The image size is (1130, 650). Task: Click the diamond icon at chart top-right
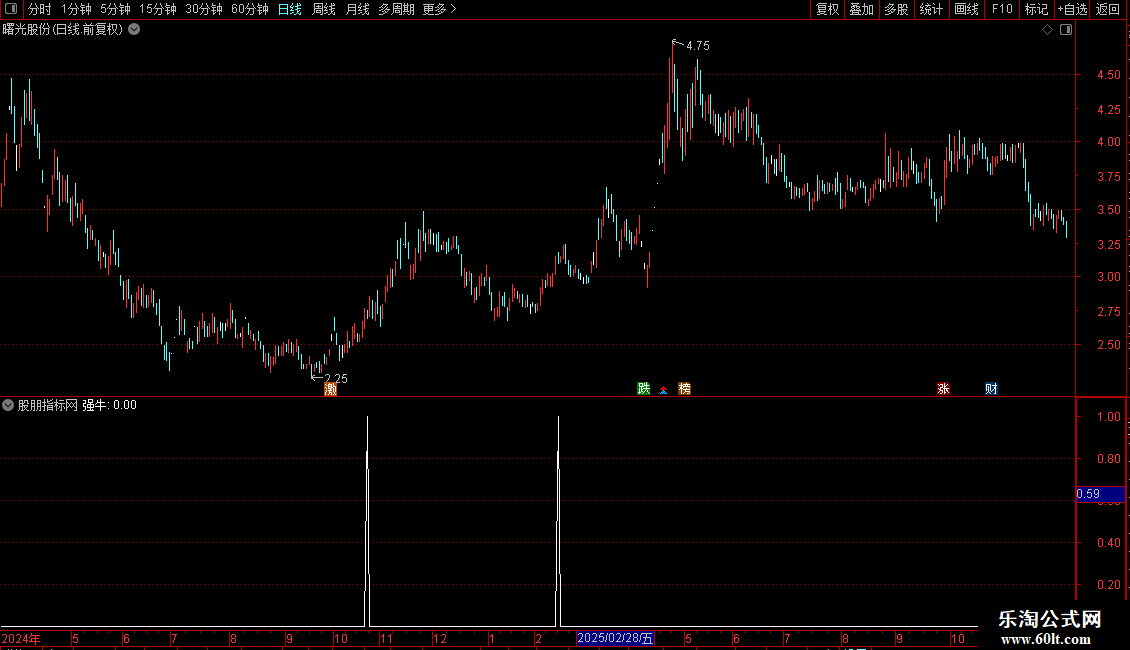click(1048, 30)
